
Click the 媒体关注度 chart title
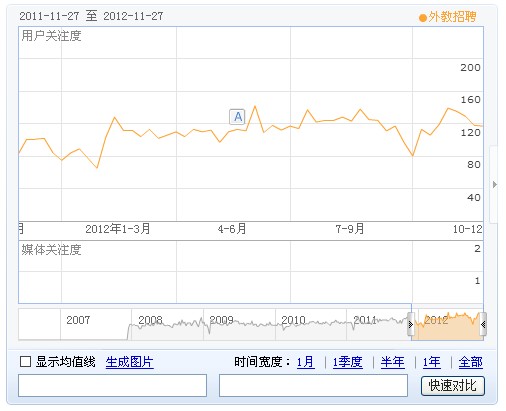[51, 250]
